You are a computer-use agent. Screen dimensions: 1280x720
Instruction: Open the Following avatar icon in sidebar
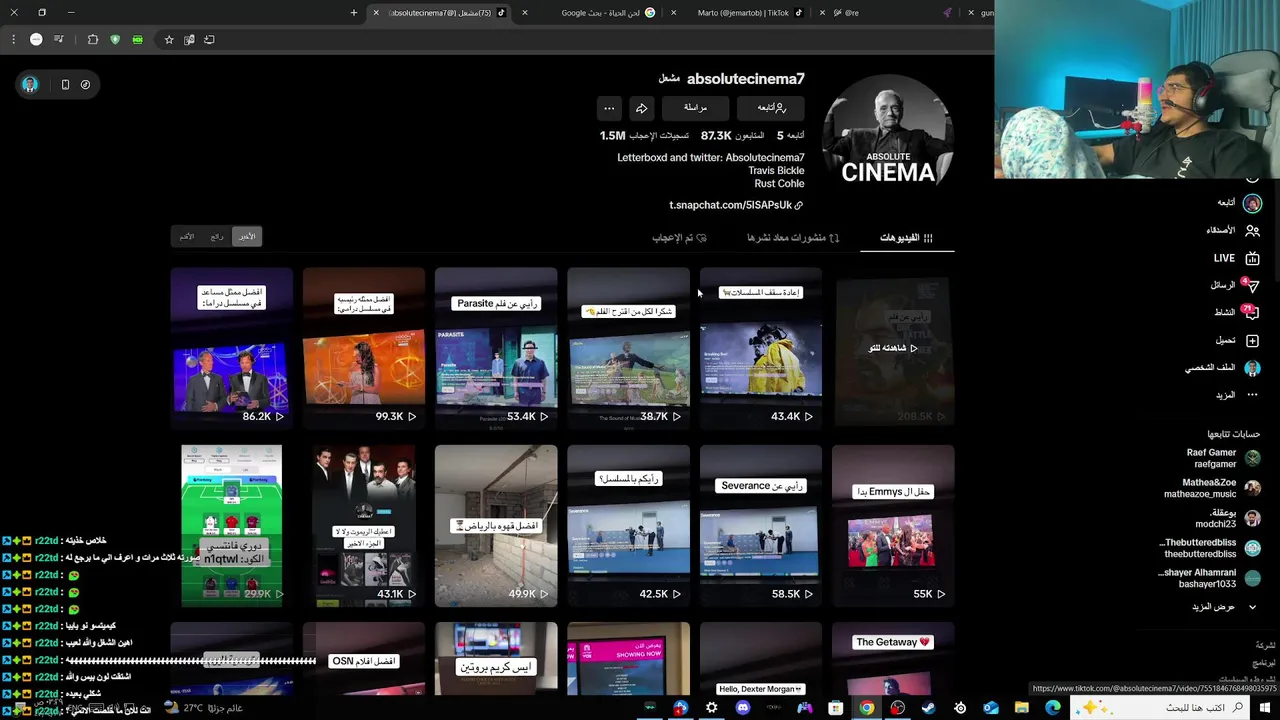1252,203
